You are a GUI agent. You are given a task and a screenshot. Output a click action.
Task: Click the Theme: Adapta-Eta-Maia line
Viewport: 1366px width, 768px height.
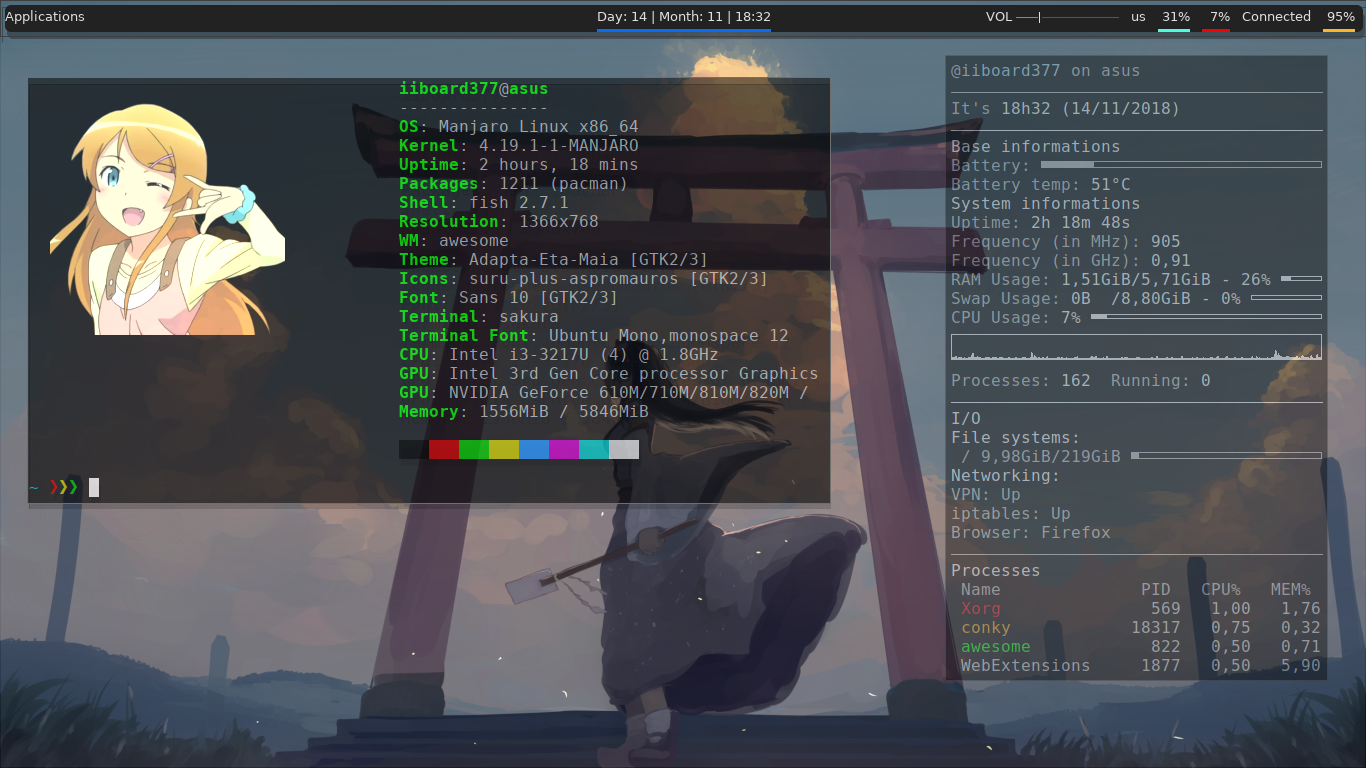(554, 260)
